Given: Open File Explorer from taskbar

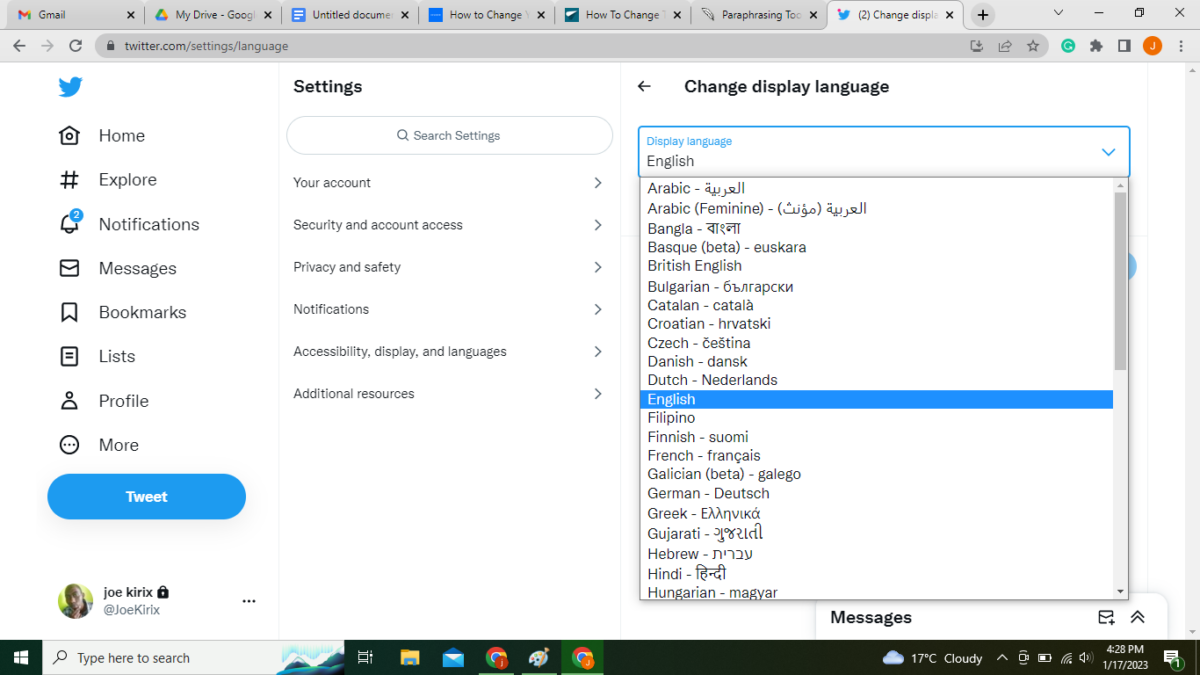Looking at the screenshot, I should pos(409,657).
